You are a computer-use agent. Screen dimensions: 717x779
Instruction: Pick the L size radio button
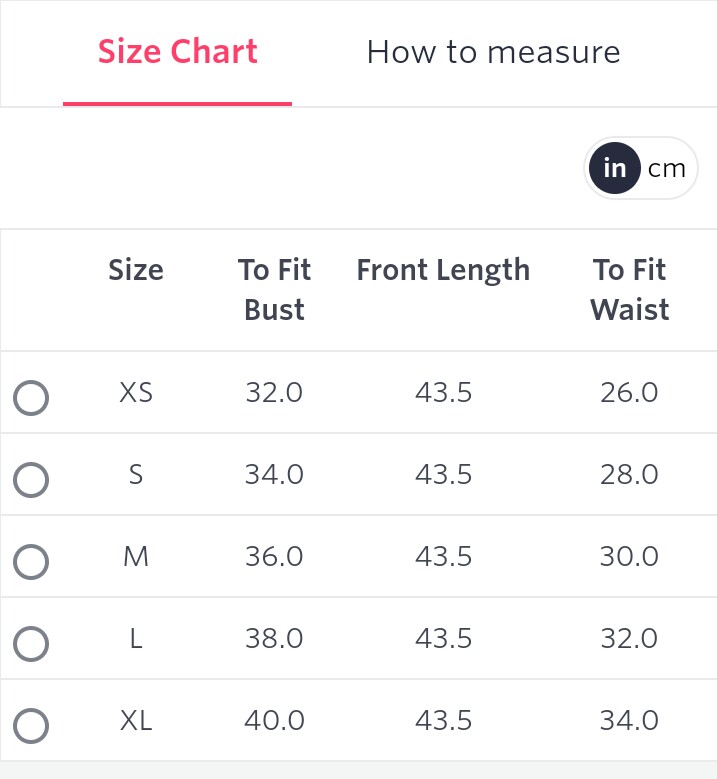[31, 644]
